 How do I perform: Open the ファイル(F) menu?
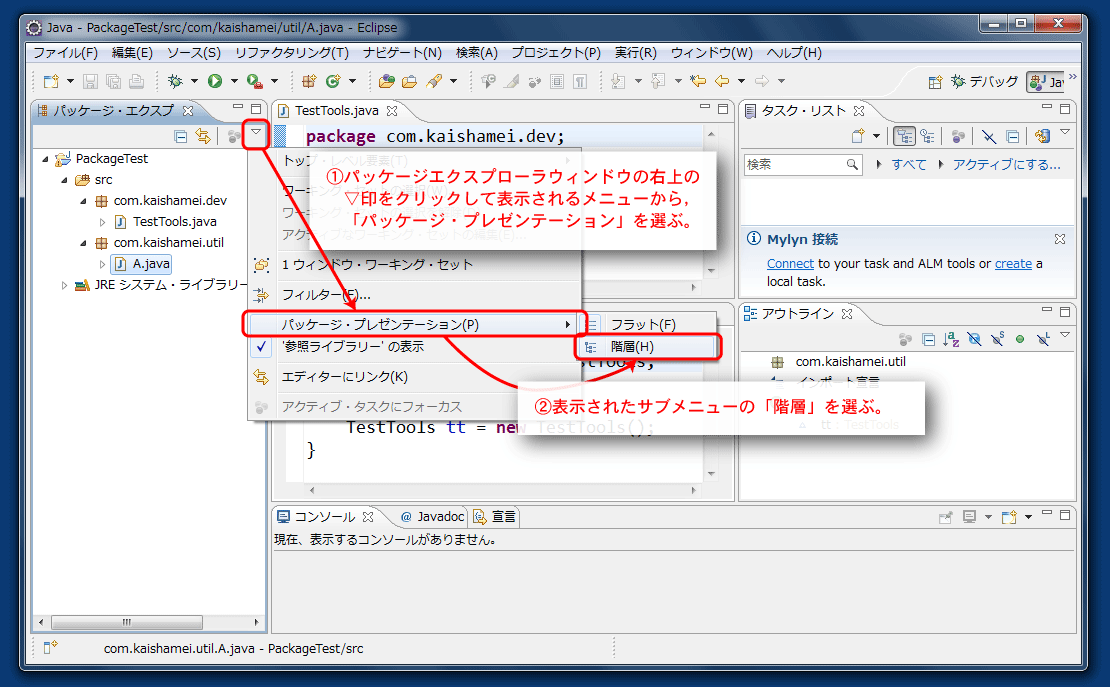pyautogui.click(x=65, y=52)
